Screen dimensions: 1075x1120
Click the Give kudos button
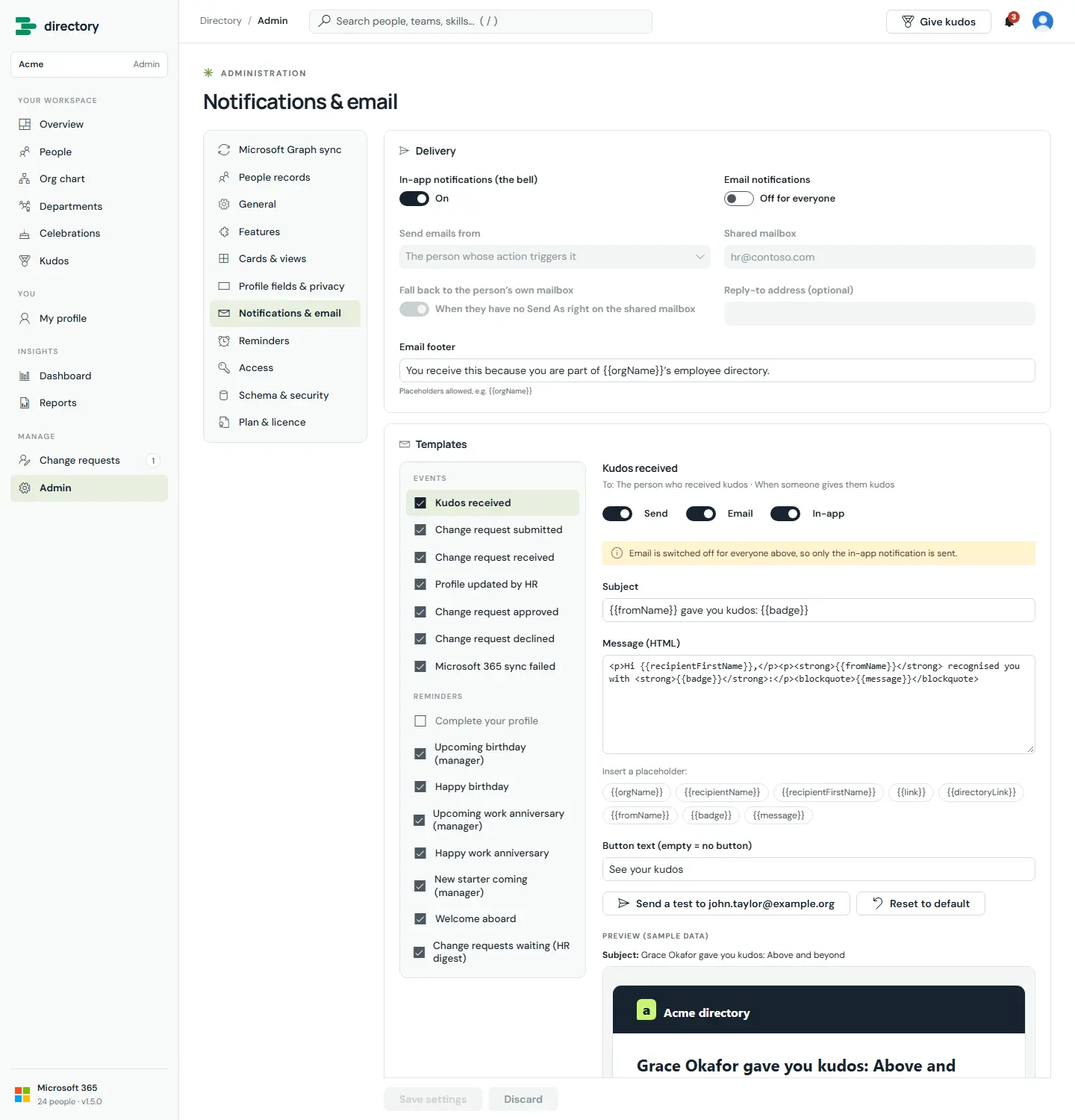[x=938, y=22]
